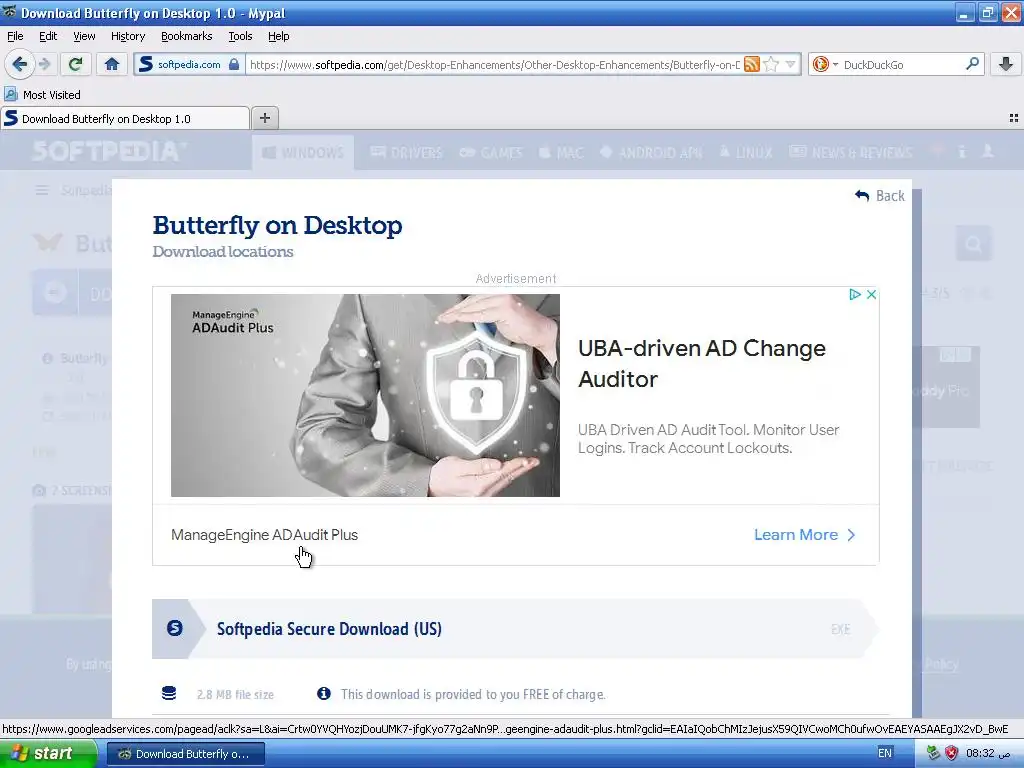
Task: Open the Downloads arrow button
Action: coord(1006,64)
